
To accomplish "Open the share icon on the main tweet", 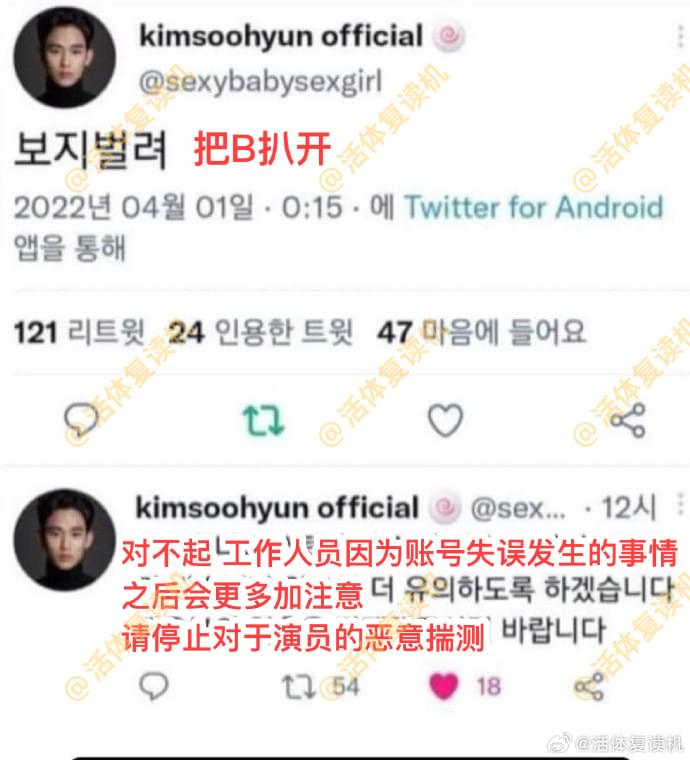I will [628, 420].
